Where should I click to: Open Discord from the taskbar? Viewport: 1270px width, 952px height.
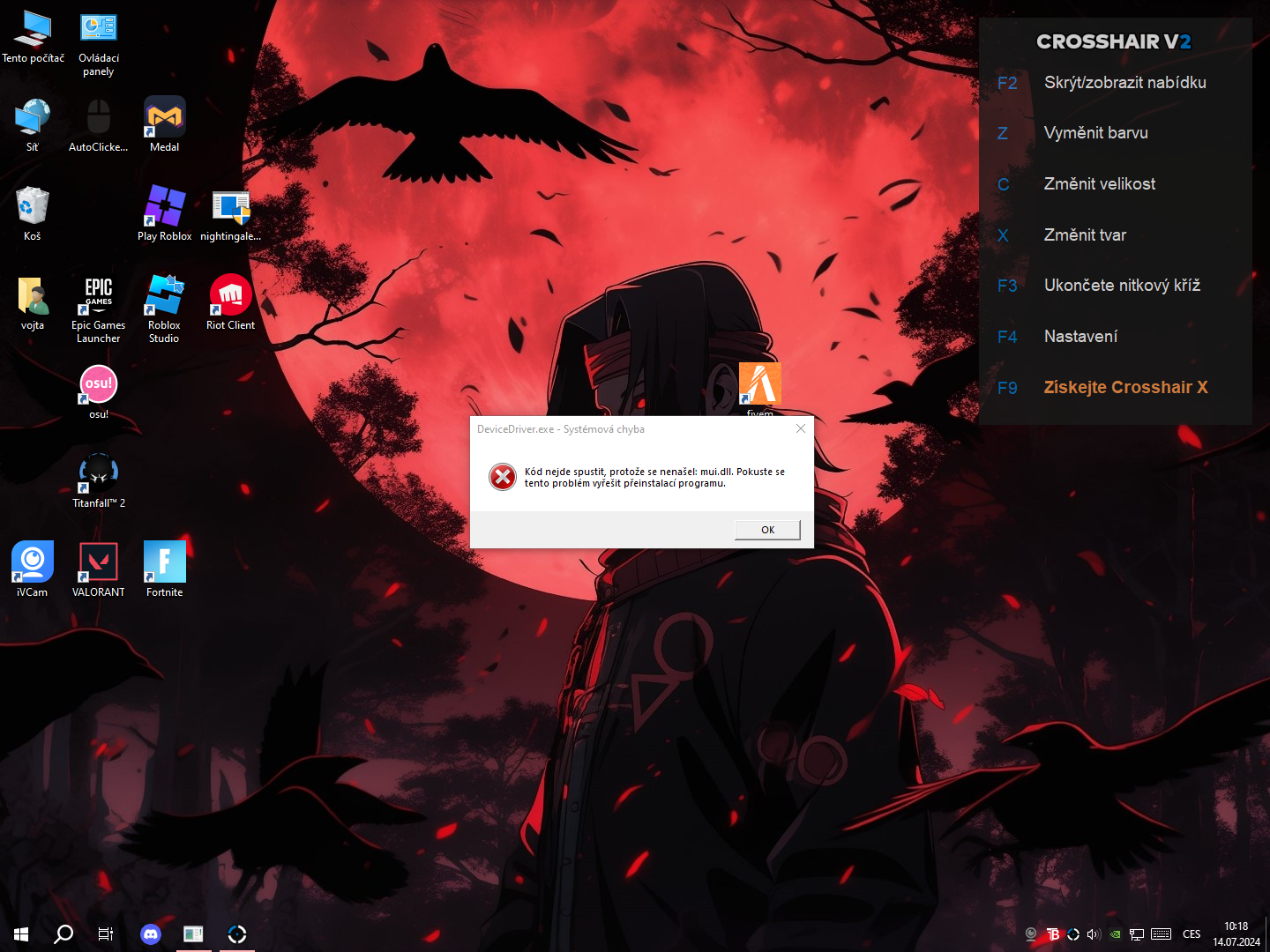(x=151, y=934)
